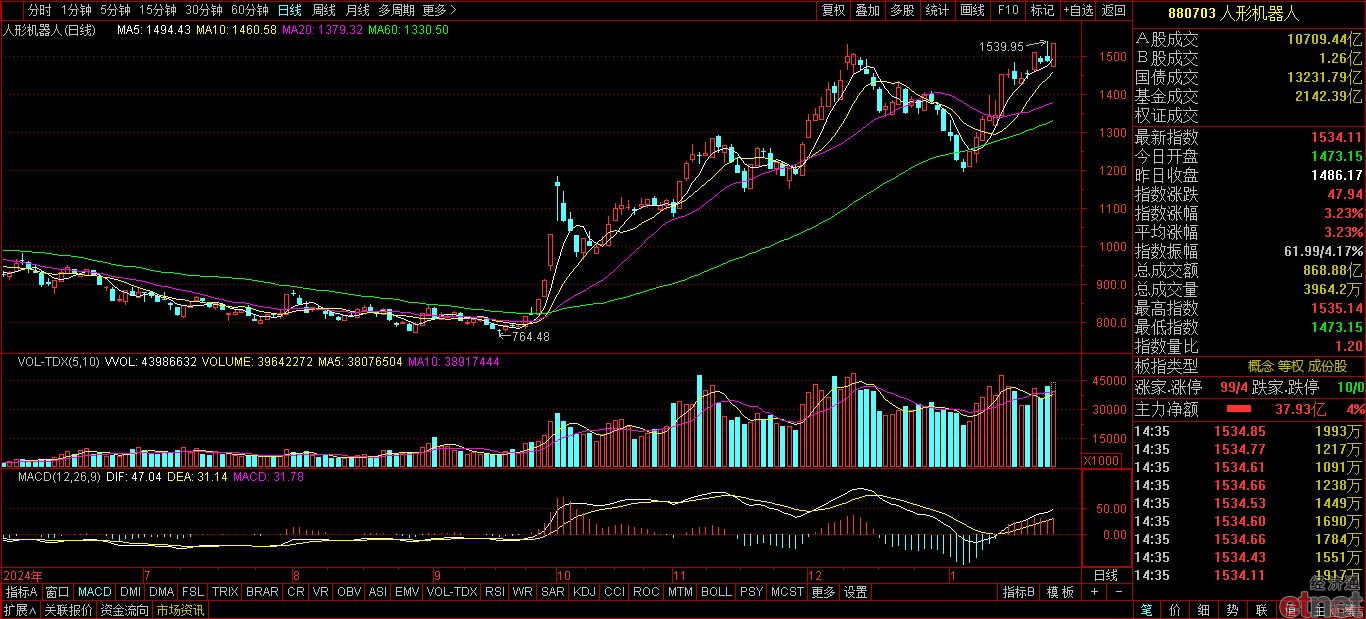Screen dimensions: 1366x619
Task: Add to watchlist with +自选
Action: (x=1078, y=10)
